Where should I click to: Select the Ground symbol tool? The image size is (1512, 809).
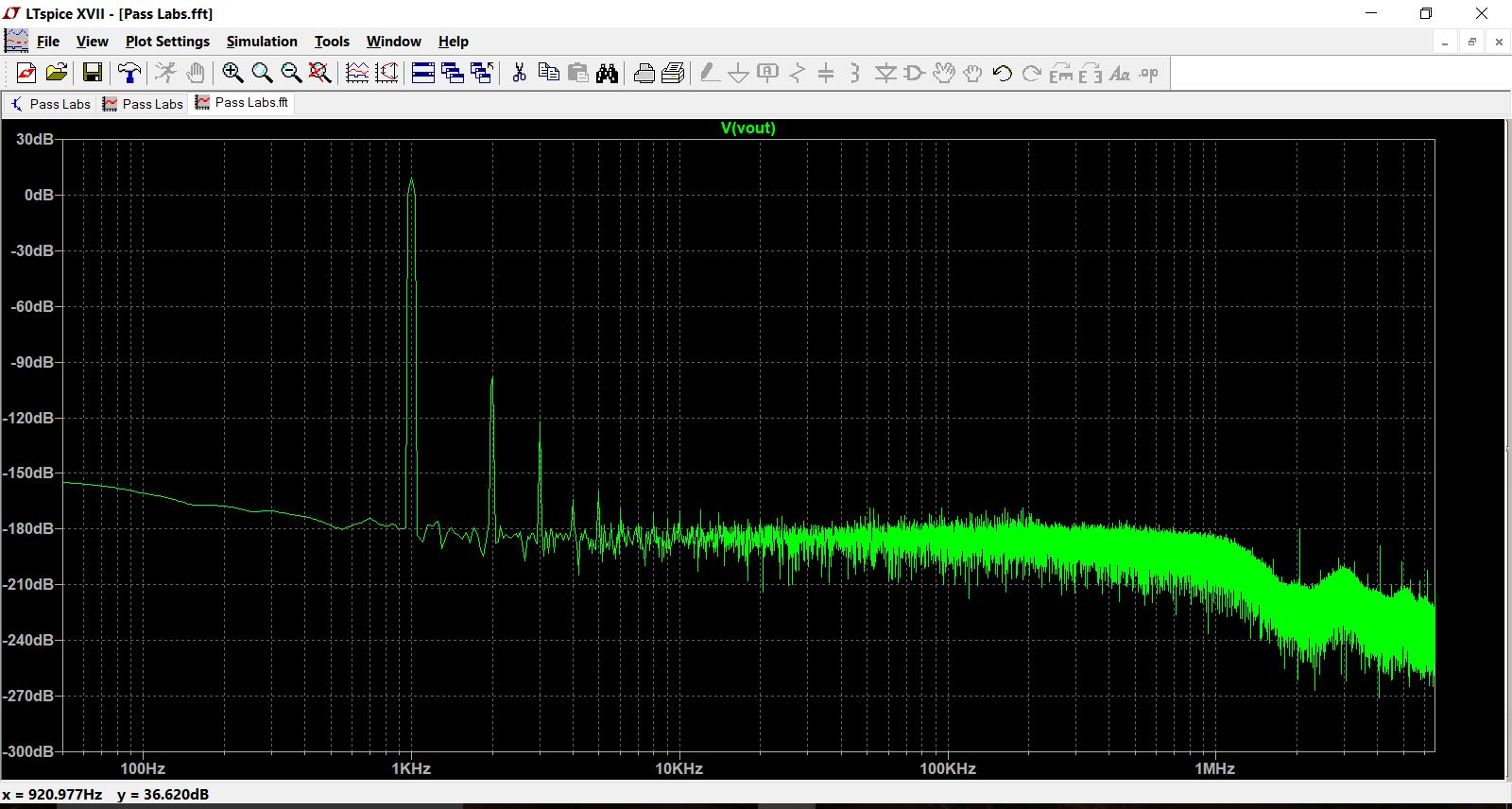coord(739,73)
